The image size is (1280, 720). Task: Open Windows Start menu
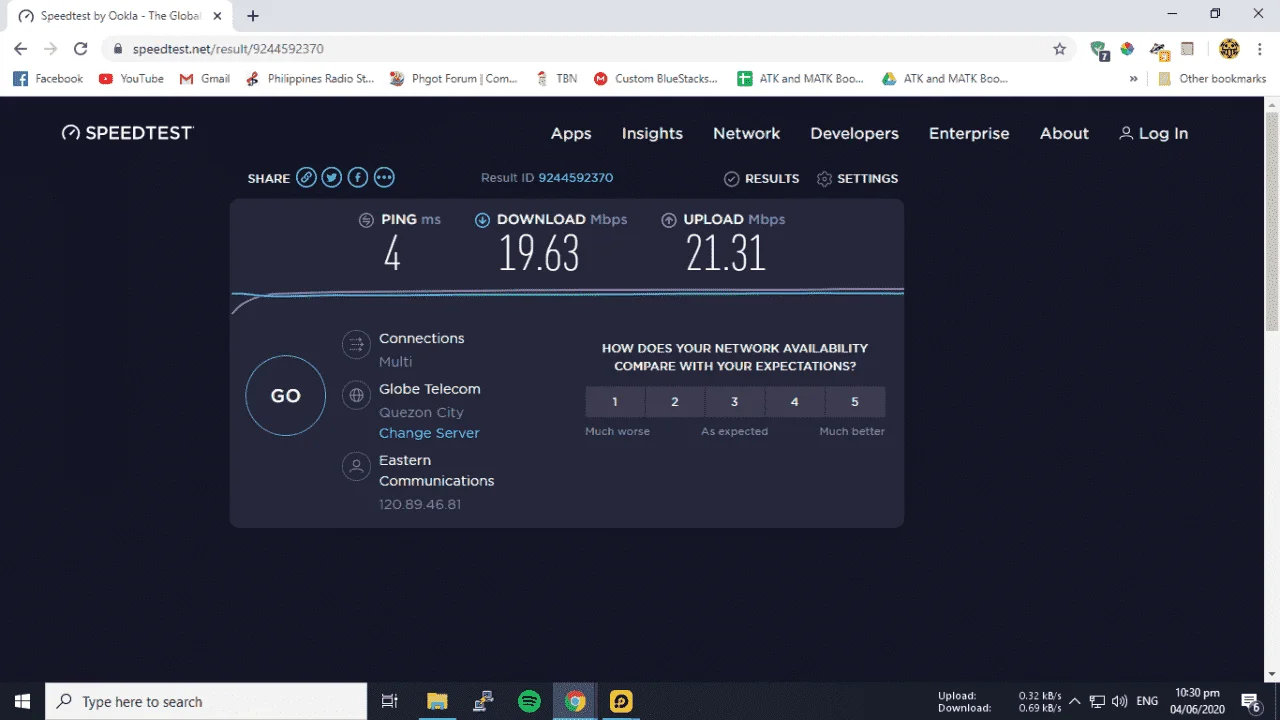tap(22, 701)
